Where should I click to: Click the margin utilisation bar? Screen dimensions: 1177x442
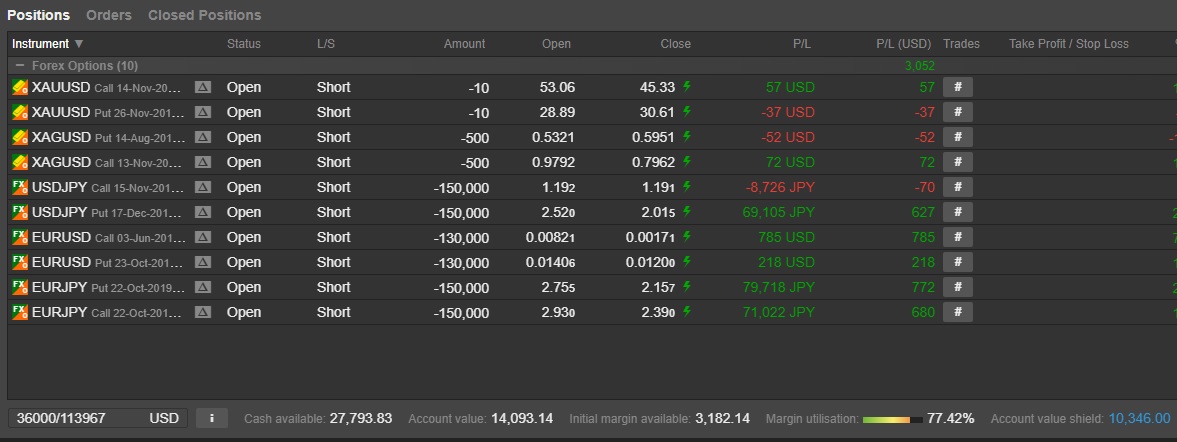click(x=893, y=419)
